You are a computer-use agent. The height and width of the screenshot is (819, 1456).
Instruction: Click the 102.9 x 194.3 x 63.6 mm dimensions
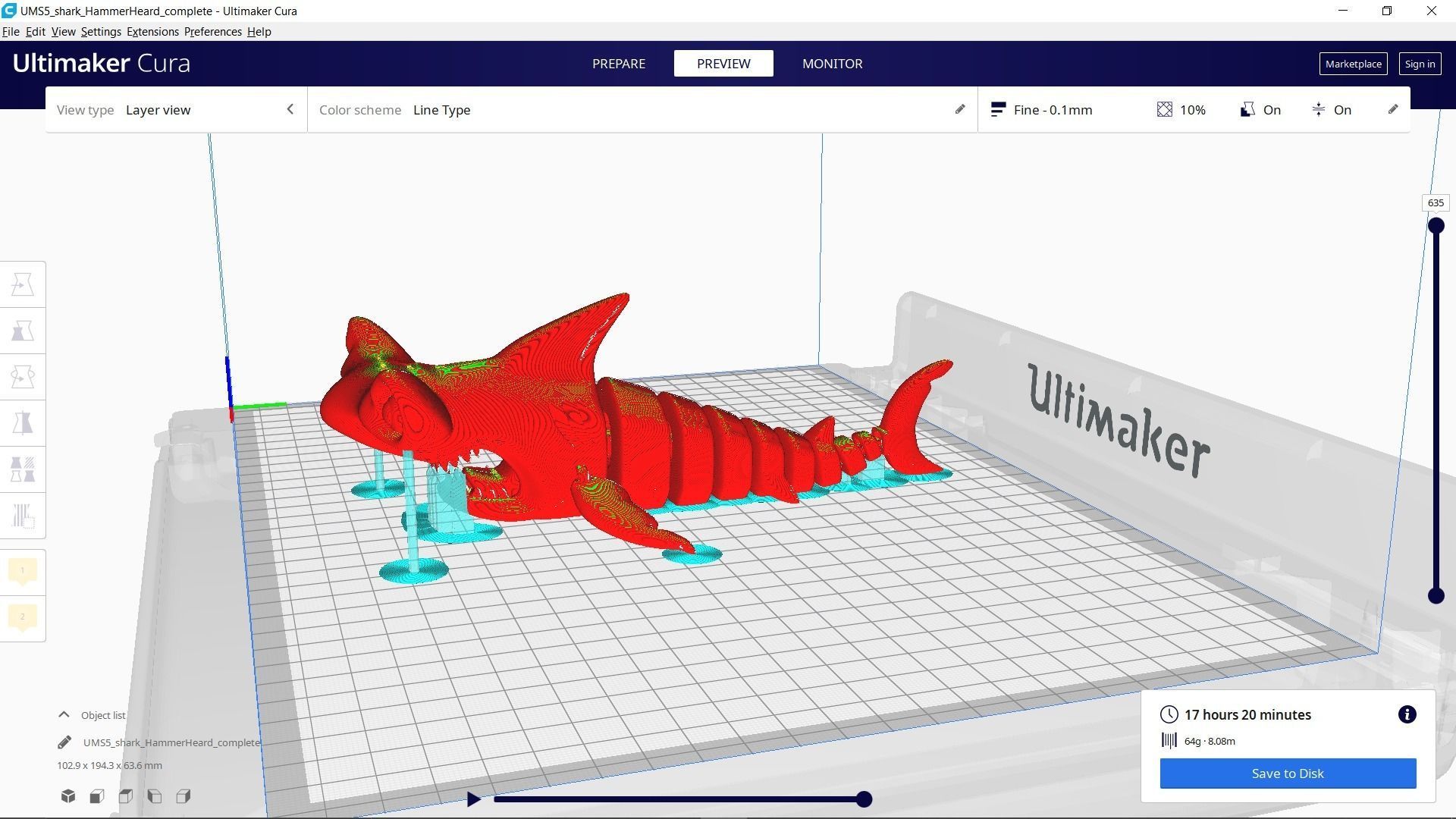(x=109, y=765)
